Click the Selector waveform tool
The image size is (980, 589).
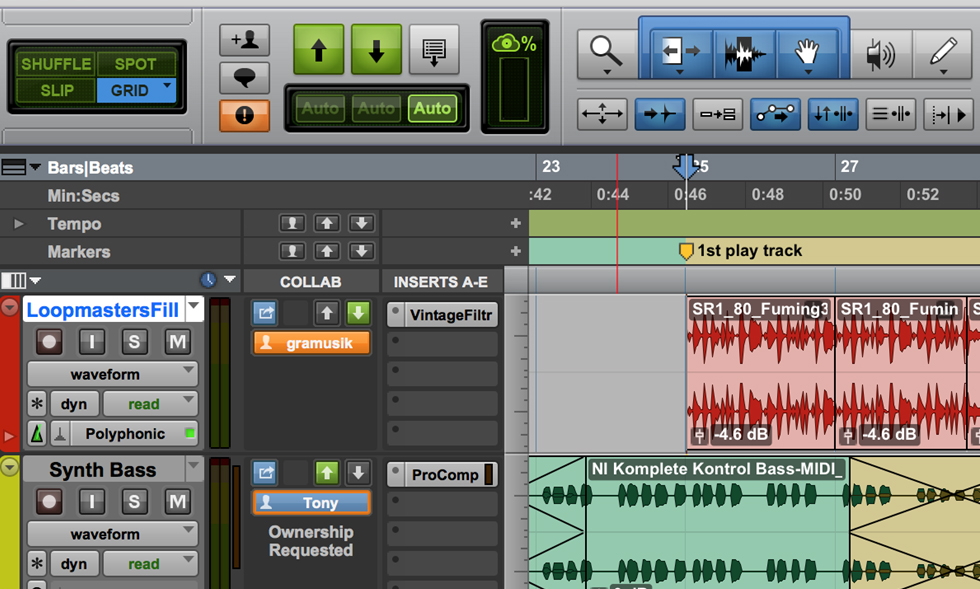tap(744, 51)
